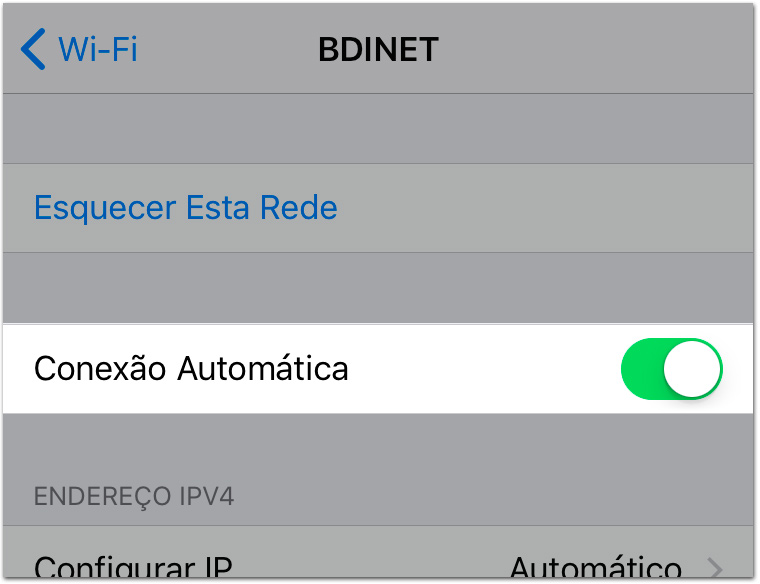Go back via the Wi-Fi label
The height and width of the screenshot is (584, 760).
(x=98, y=49)
